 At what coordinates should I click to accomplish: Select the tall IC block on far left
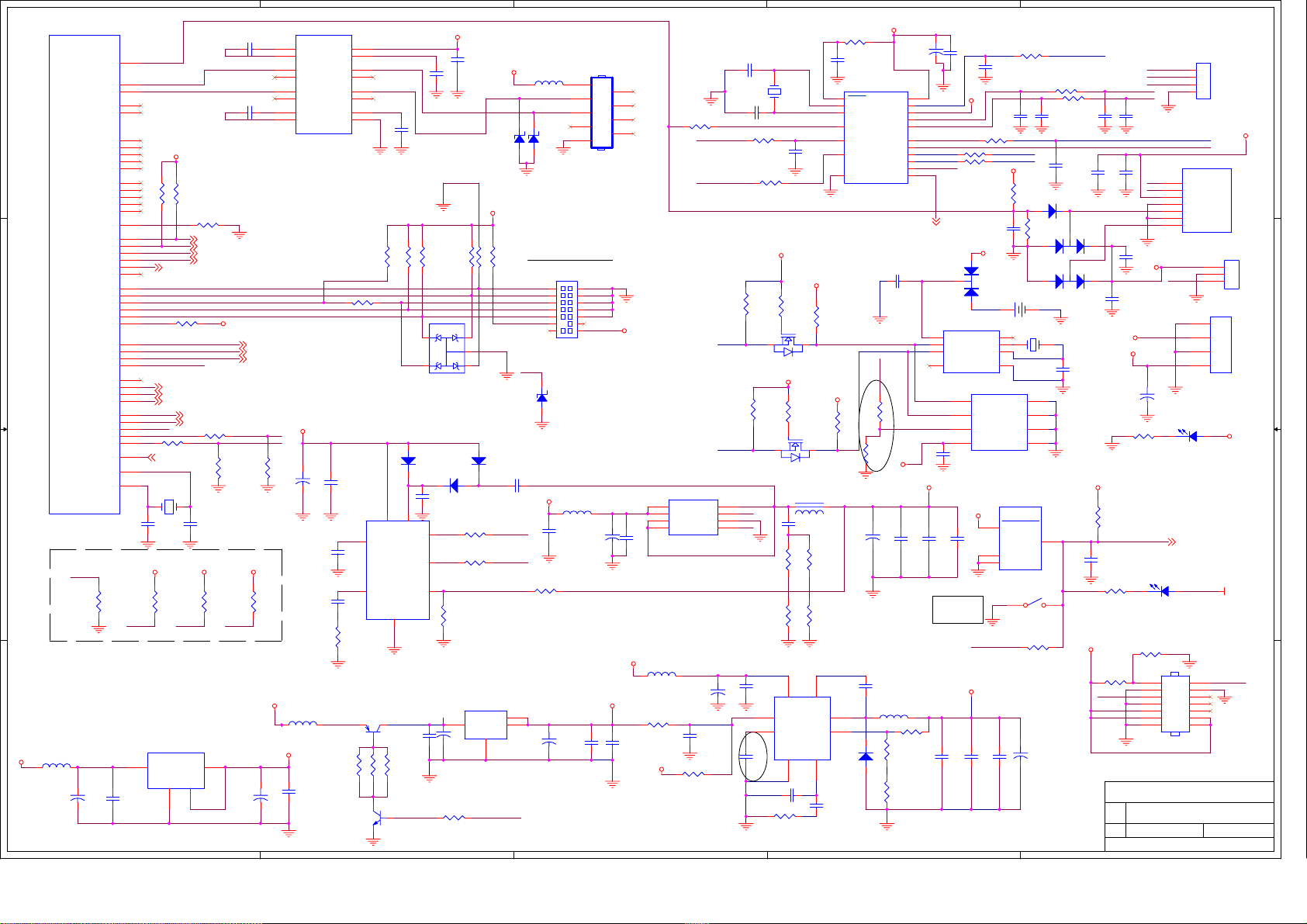coord(85,274)
